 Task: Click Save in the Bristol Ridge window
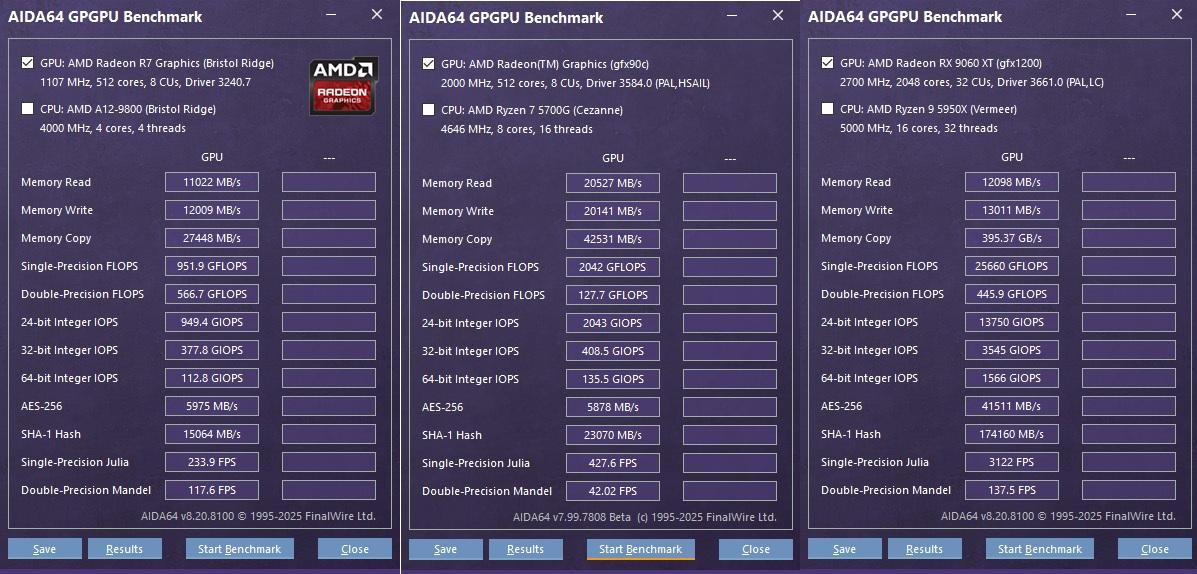(x=44, y=549)
